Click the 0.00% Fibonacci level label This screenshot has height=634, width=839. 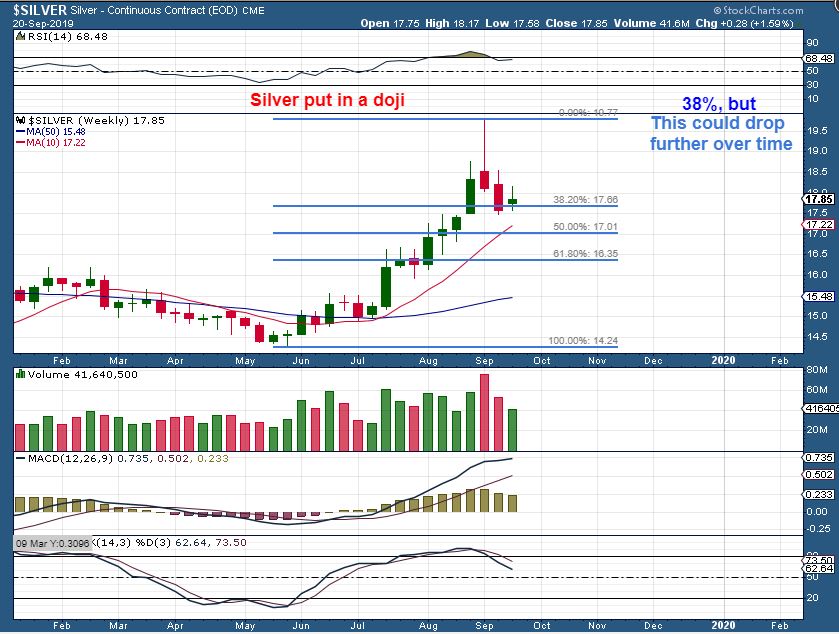pyautogui.click(x=588, y=112)
